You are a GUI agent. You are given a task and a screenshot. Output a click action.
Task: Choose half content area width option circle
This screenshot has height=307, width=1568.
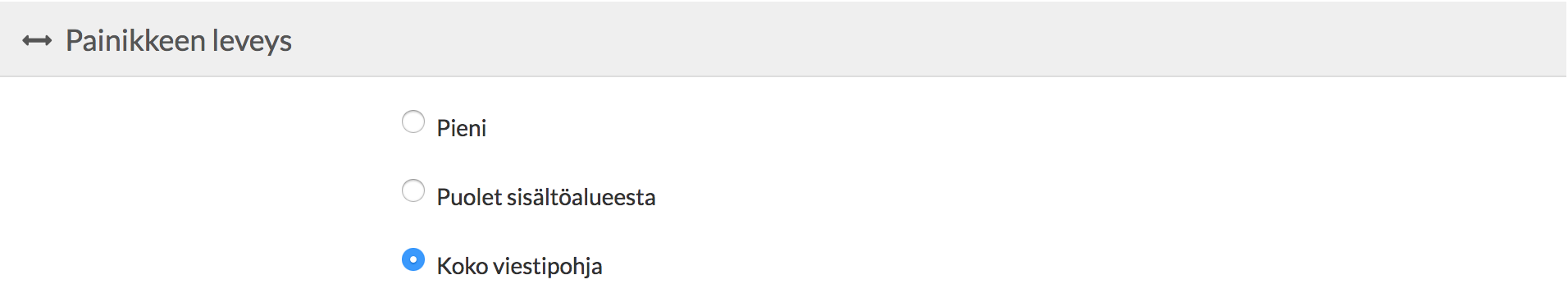pyautogui.click(x=413, y=190)
